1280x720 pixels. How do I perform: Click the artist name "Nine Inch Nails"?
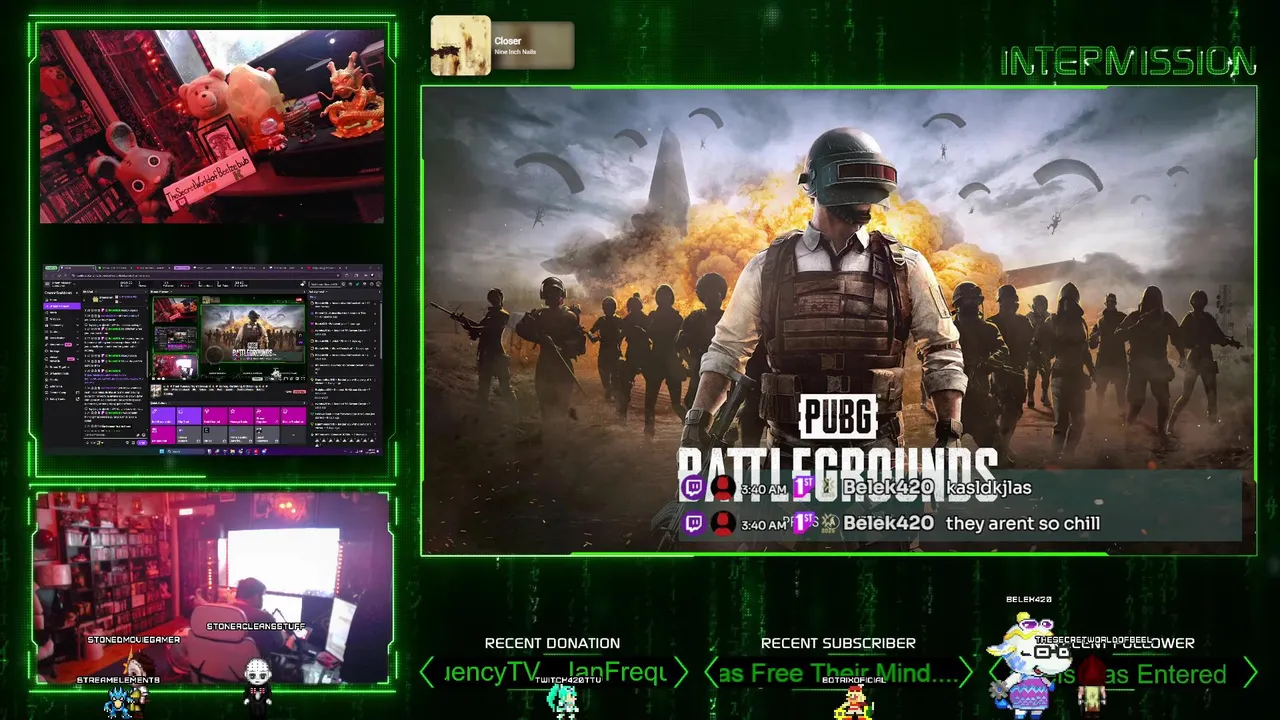(x=515, y=53)
